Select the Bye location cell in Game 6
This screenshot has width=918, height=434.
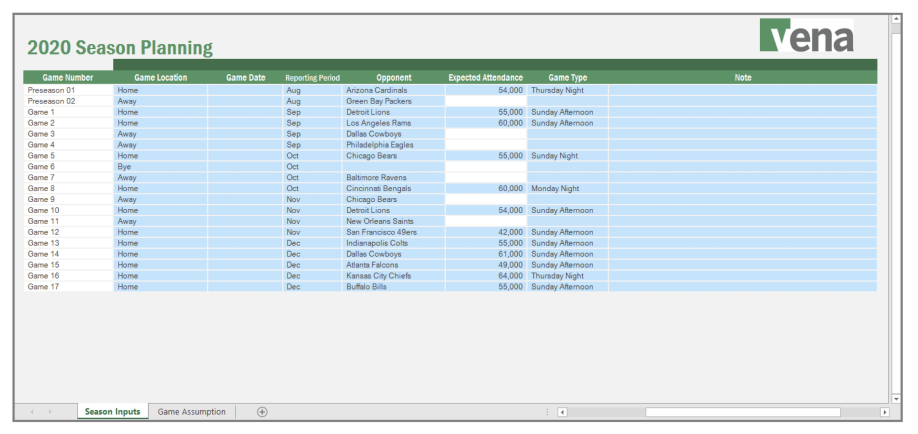[x=160, y=167]
